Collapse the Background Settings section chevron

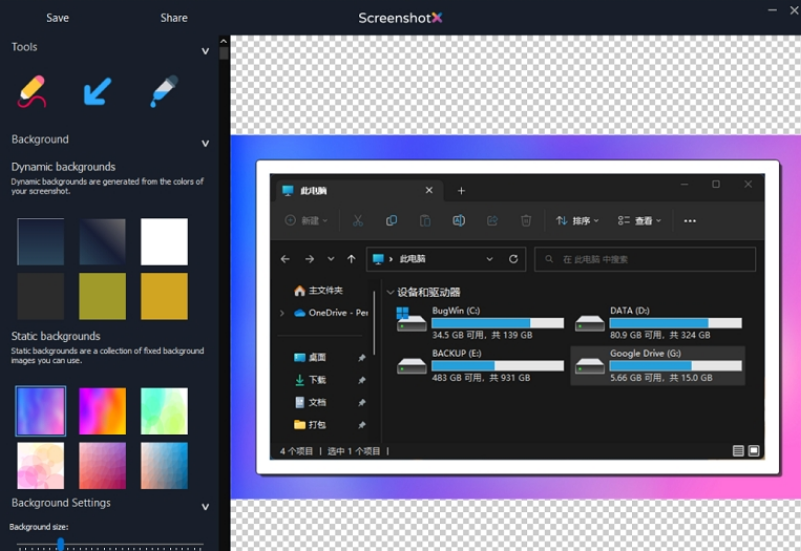click(x=205, y=507)
